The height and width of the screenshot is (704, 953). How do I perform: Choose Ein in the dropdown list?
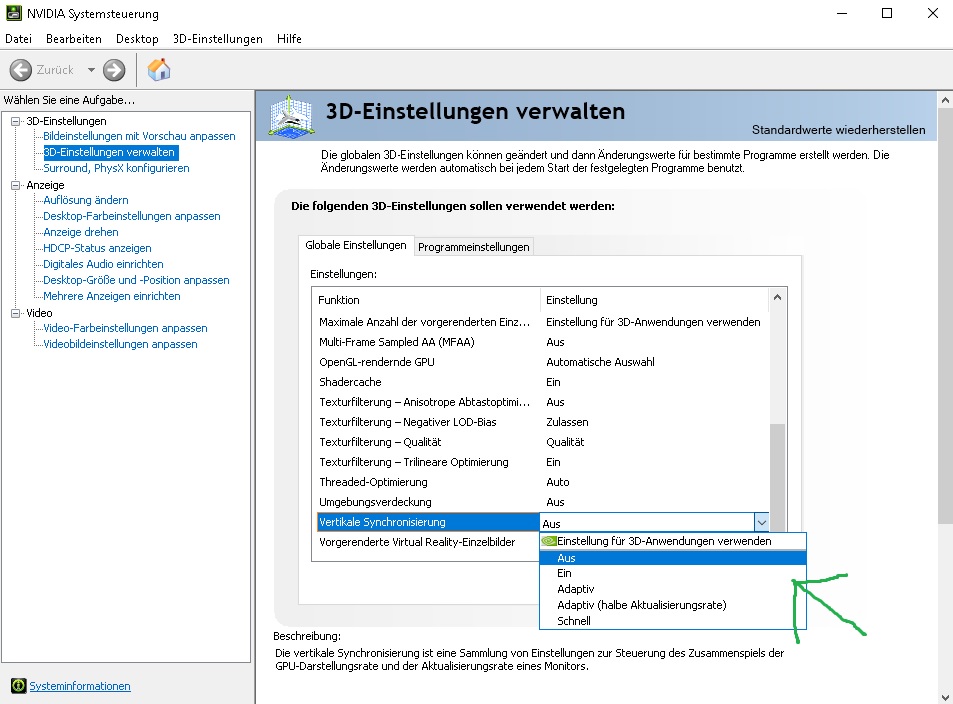pyautogui.click(x=673, y=573)
